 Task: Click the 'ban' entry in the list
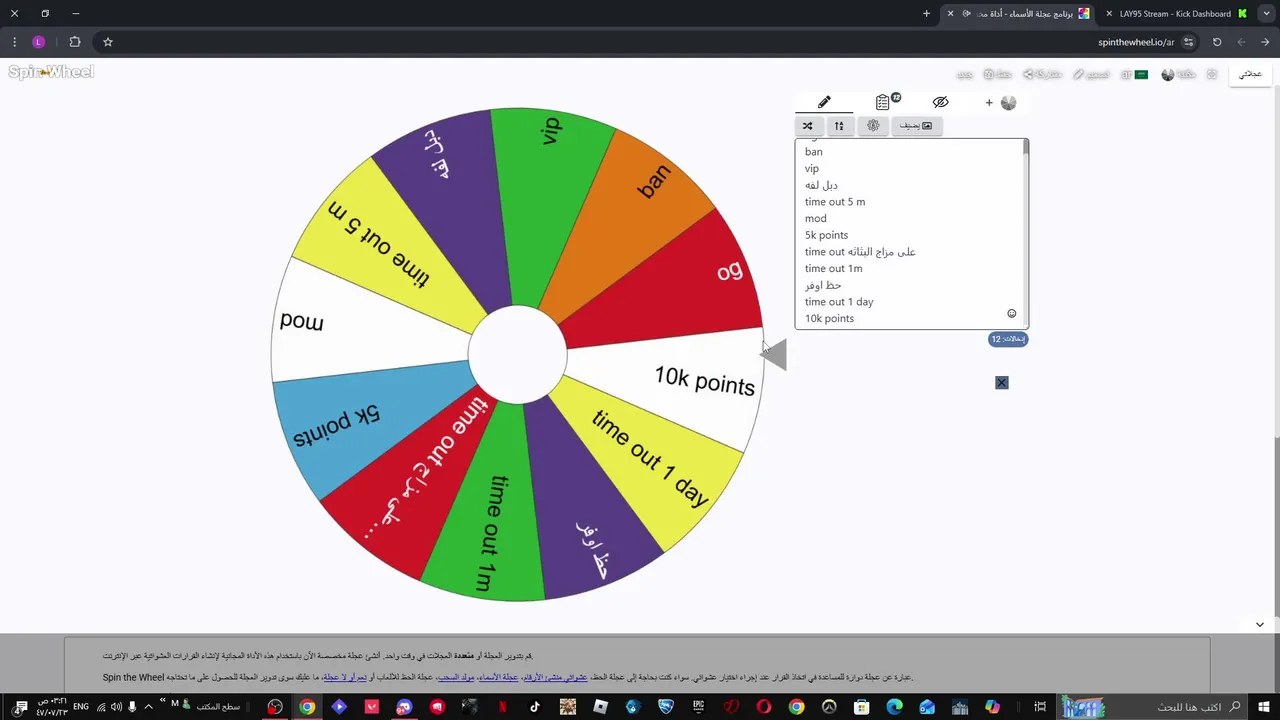(814, 152)
